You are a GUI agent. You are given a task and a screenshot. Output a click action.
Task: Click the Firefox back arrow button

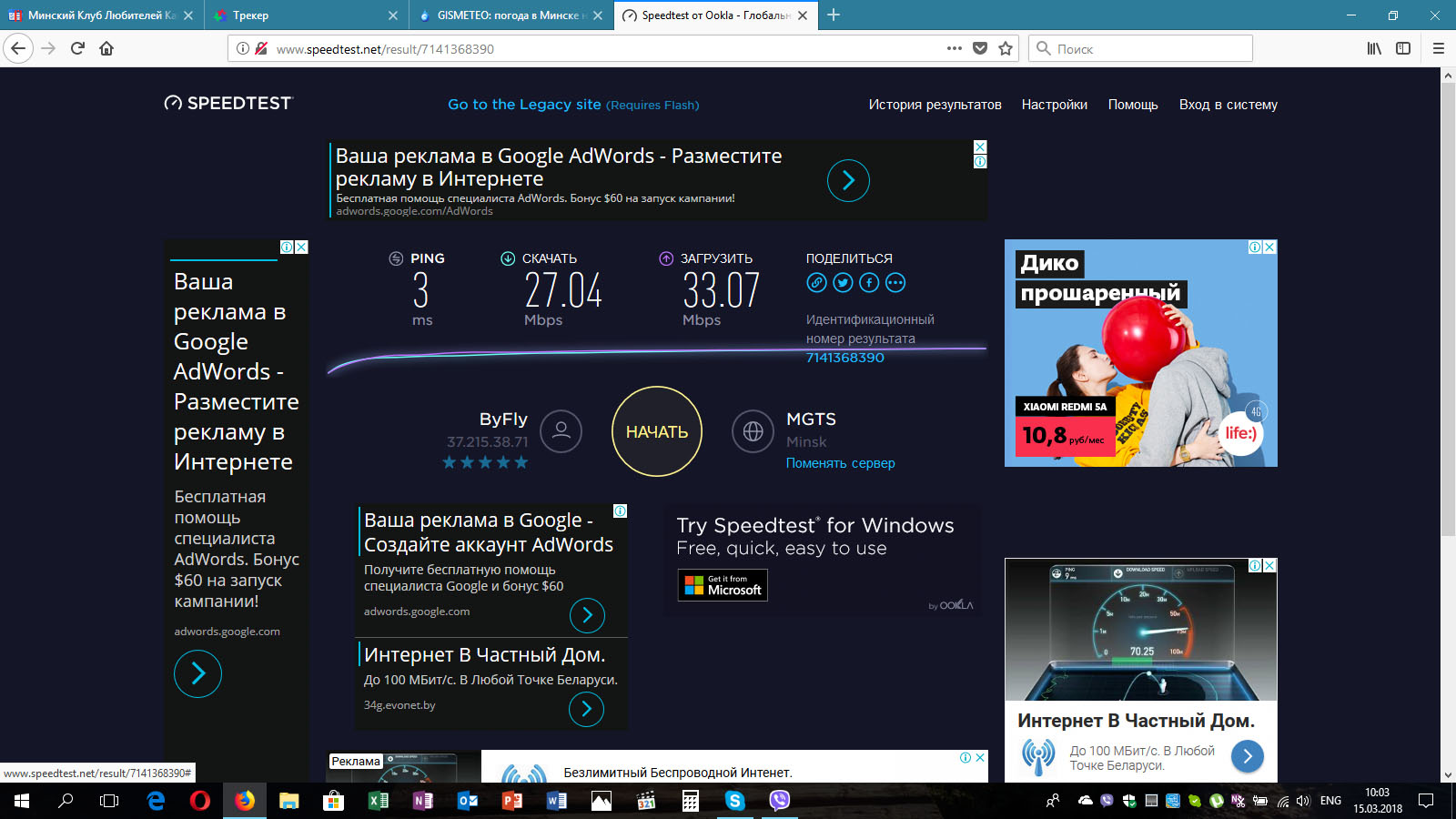coord(18,48)
